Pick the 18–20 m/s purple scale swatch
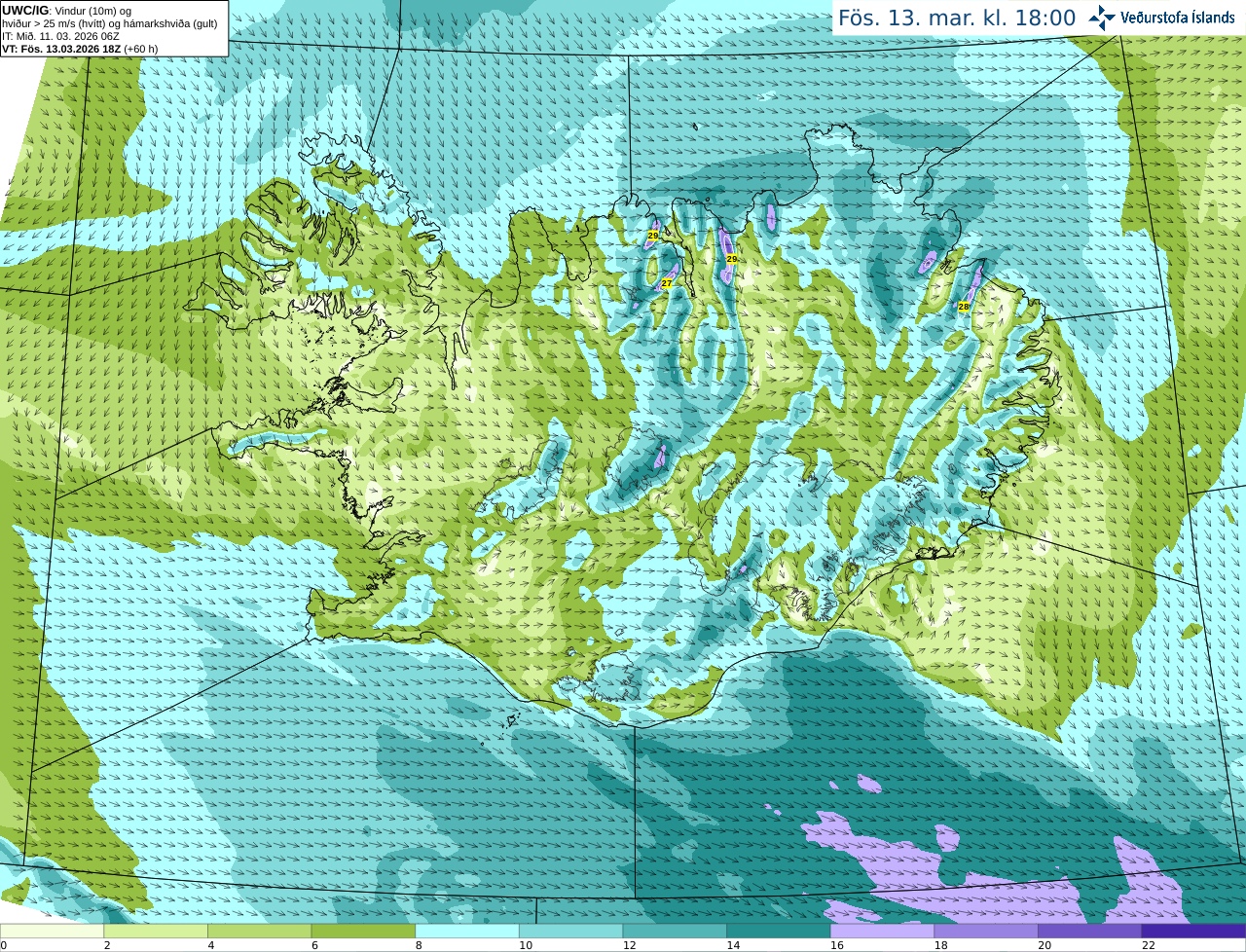This screenshot has height=952, width=1246. click(986, 932)
